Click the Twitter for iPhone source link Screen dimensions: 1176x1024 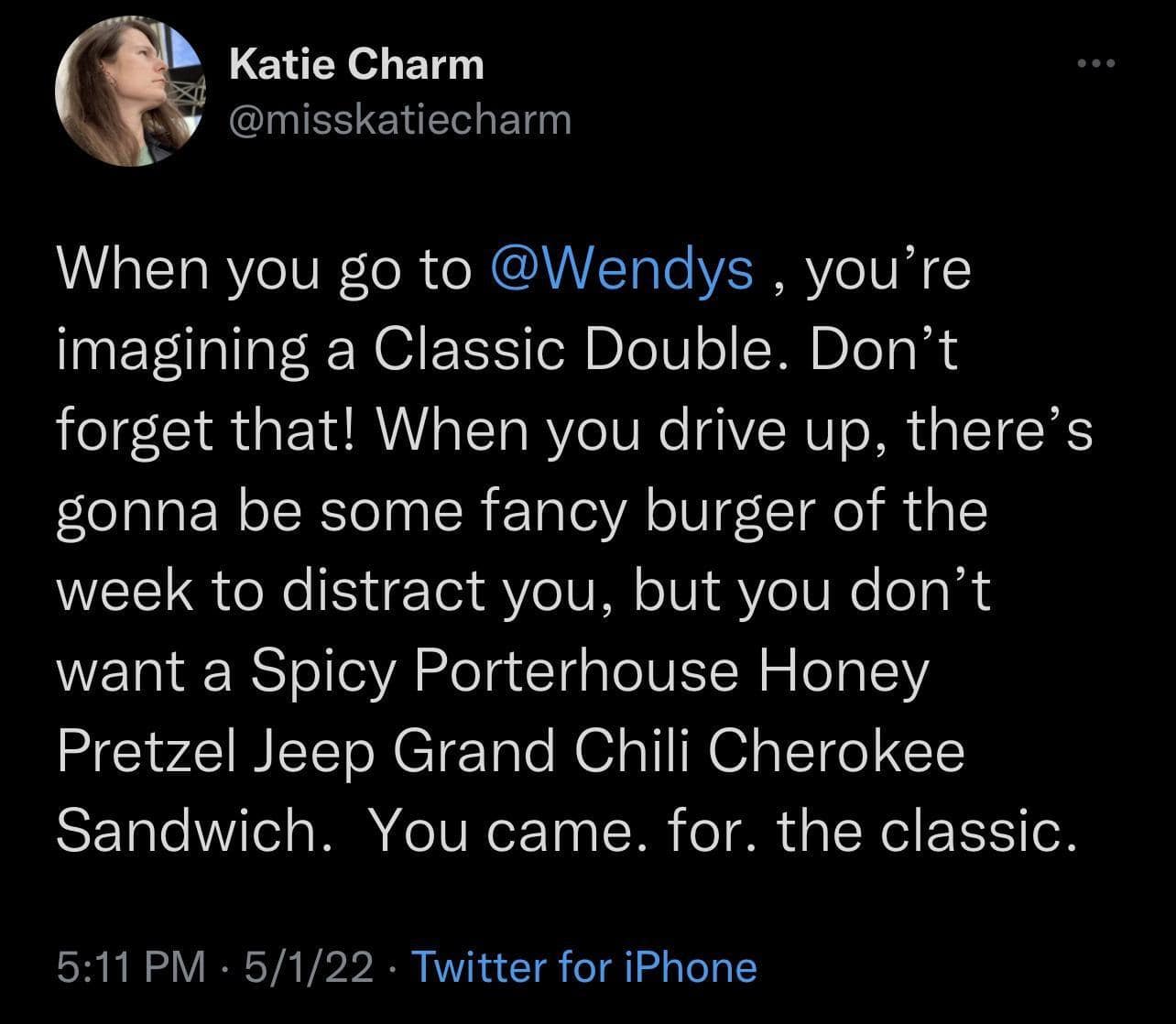pos(584,967)
